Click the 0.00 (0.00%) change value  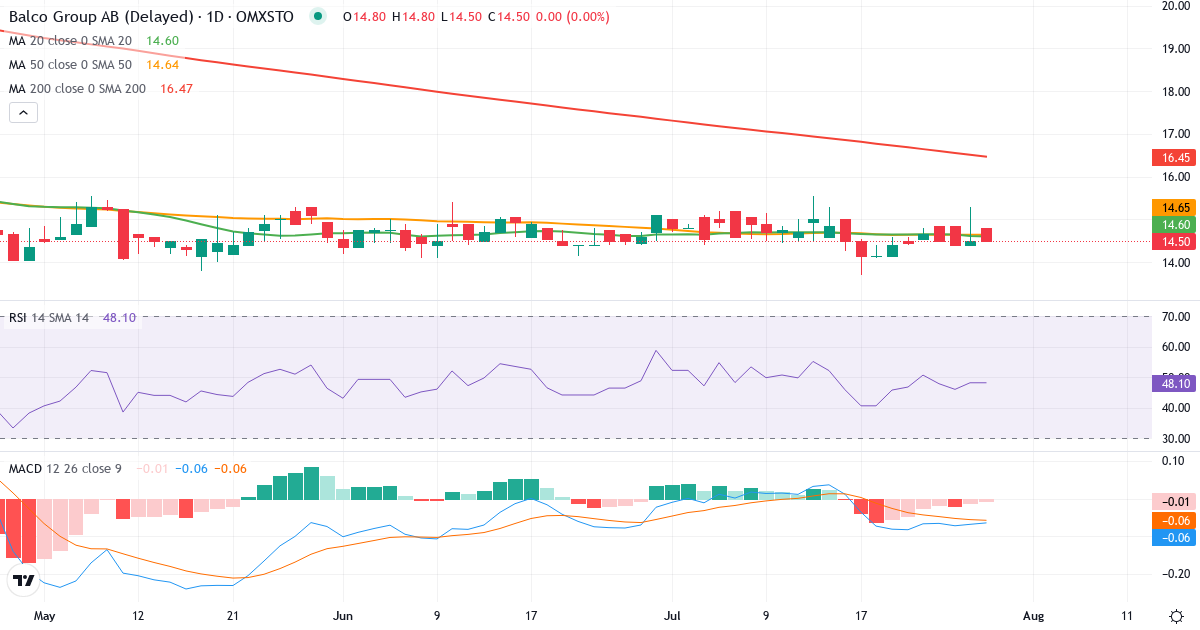point(573,17)
